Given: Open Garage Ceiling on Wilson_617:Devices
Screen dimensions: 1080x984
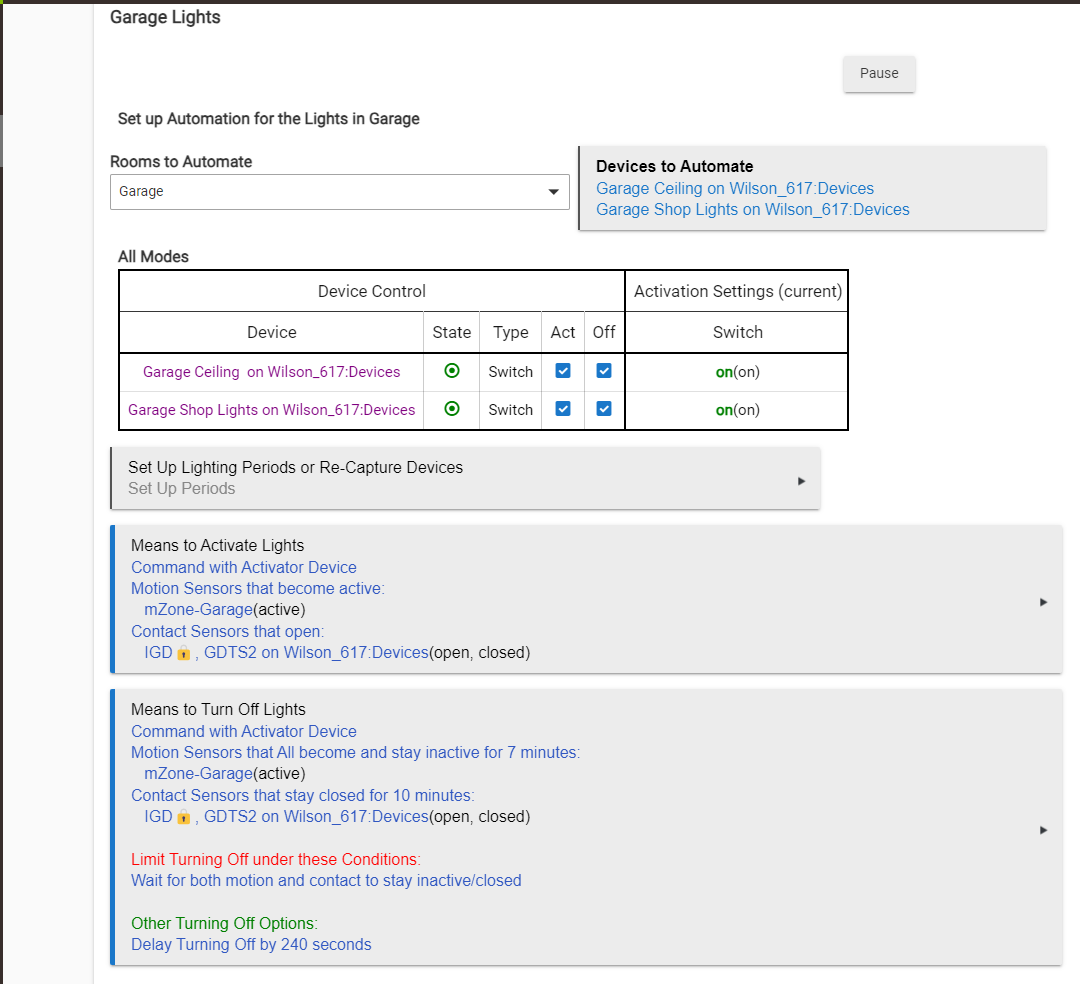Looking at the screenshot, I should (x=735, y=188).
